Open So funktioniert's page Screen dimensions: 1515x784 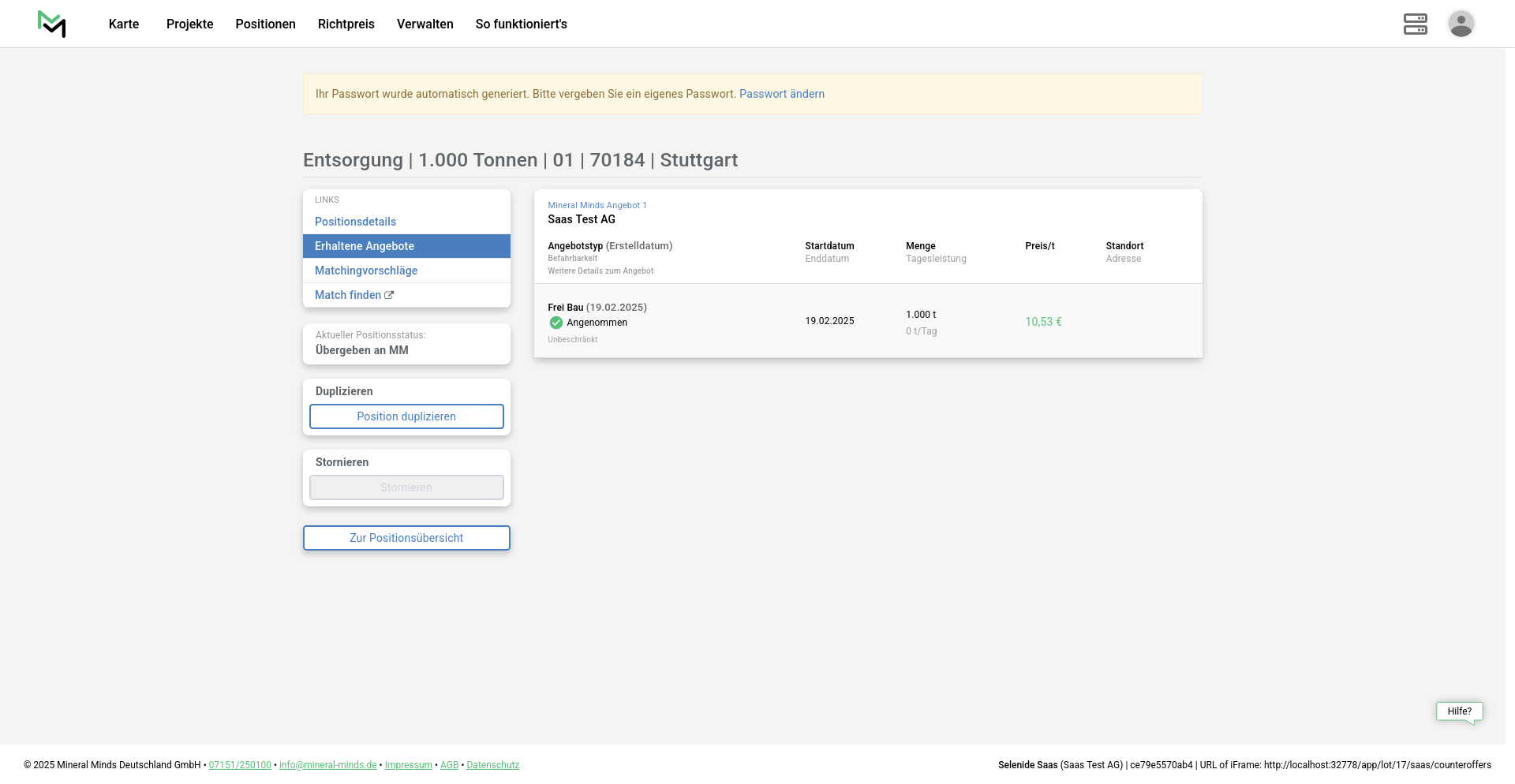click(521, 24)
